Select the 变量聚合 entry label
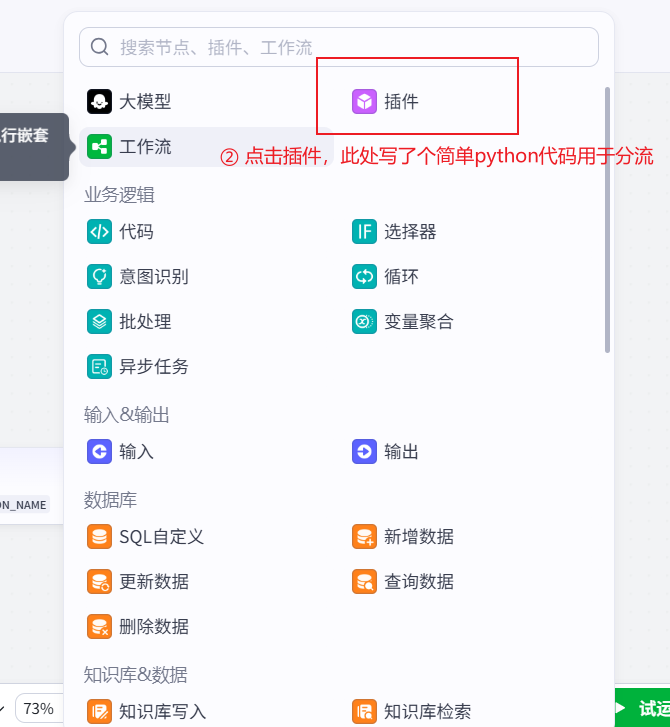Viewport: 670px width, 727px height. (419, 321)
